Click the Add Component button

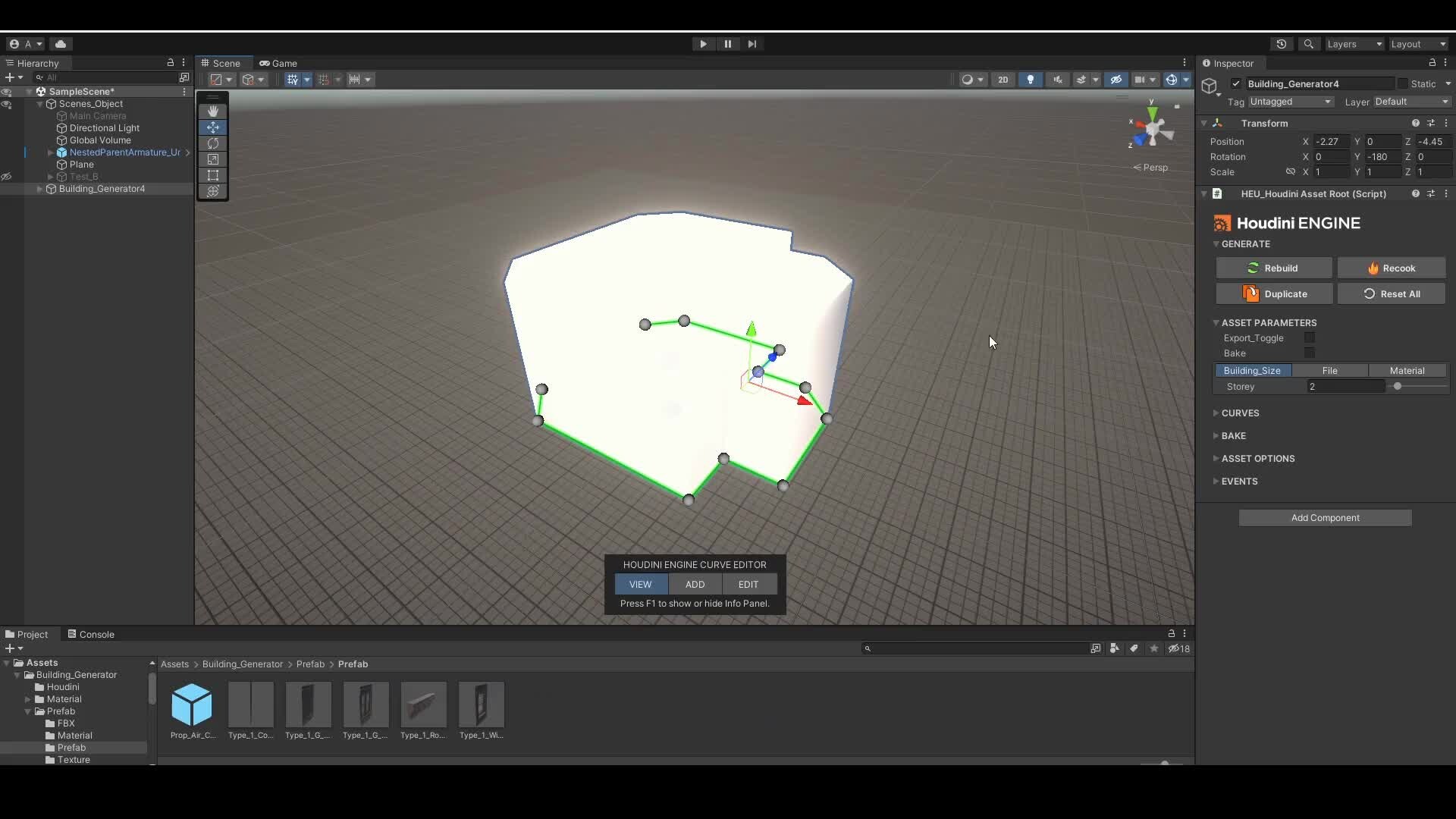(1326, 518)
